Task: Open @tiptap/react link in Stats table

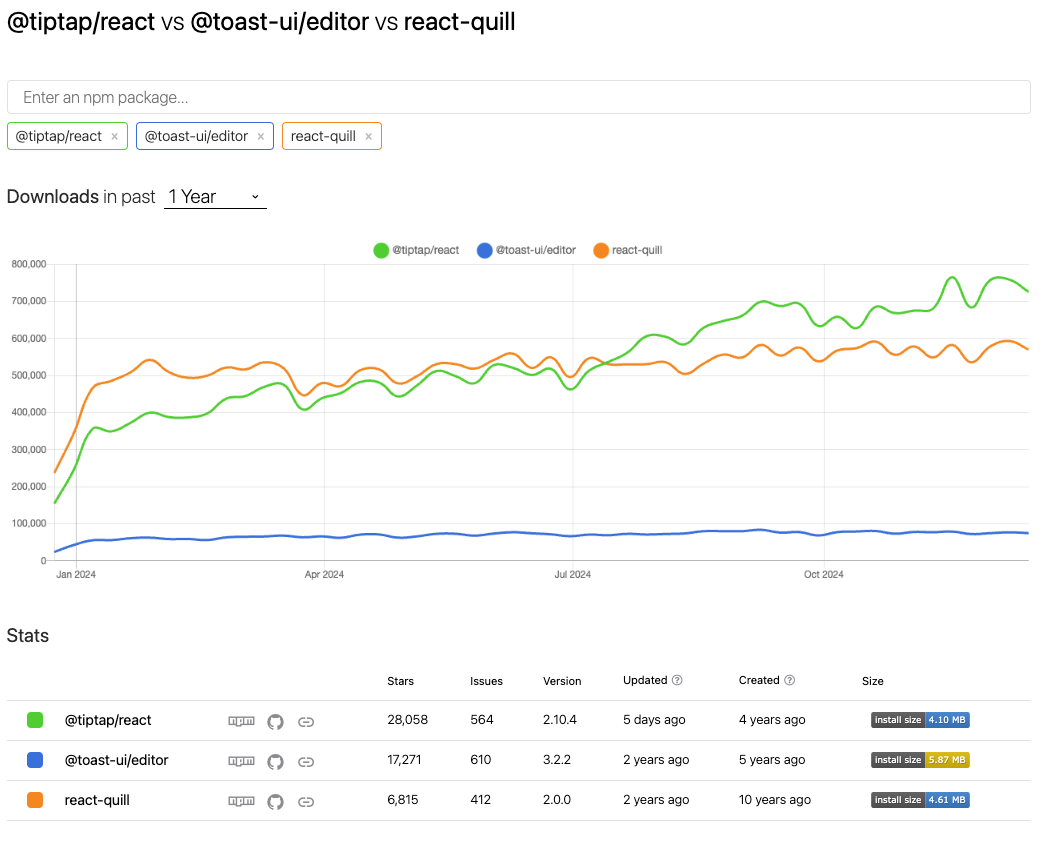Action: coord(107,720)
